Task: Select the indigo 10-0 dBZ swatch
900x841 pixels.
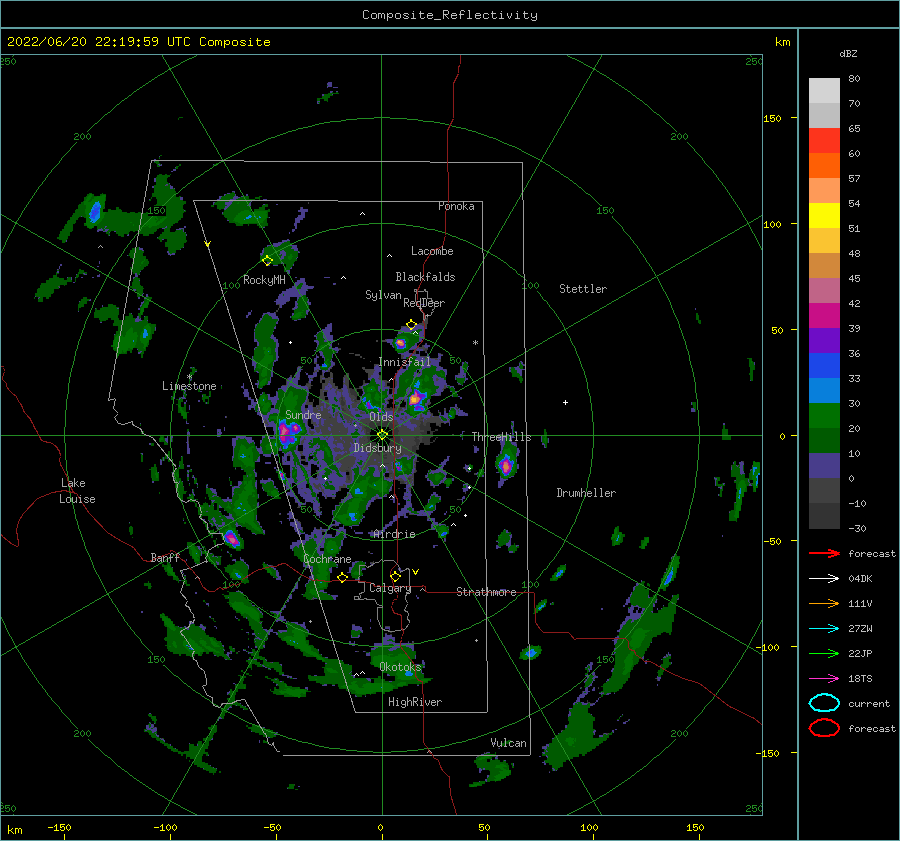Action: 824,465
